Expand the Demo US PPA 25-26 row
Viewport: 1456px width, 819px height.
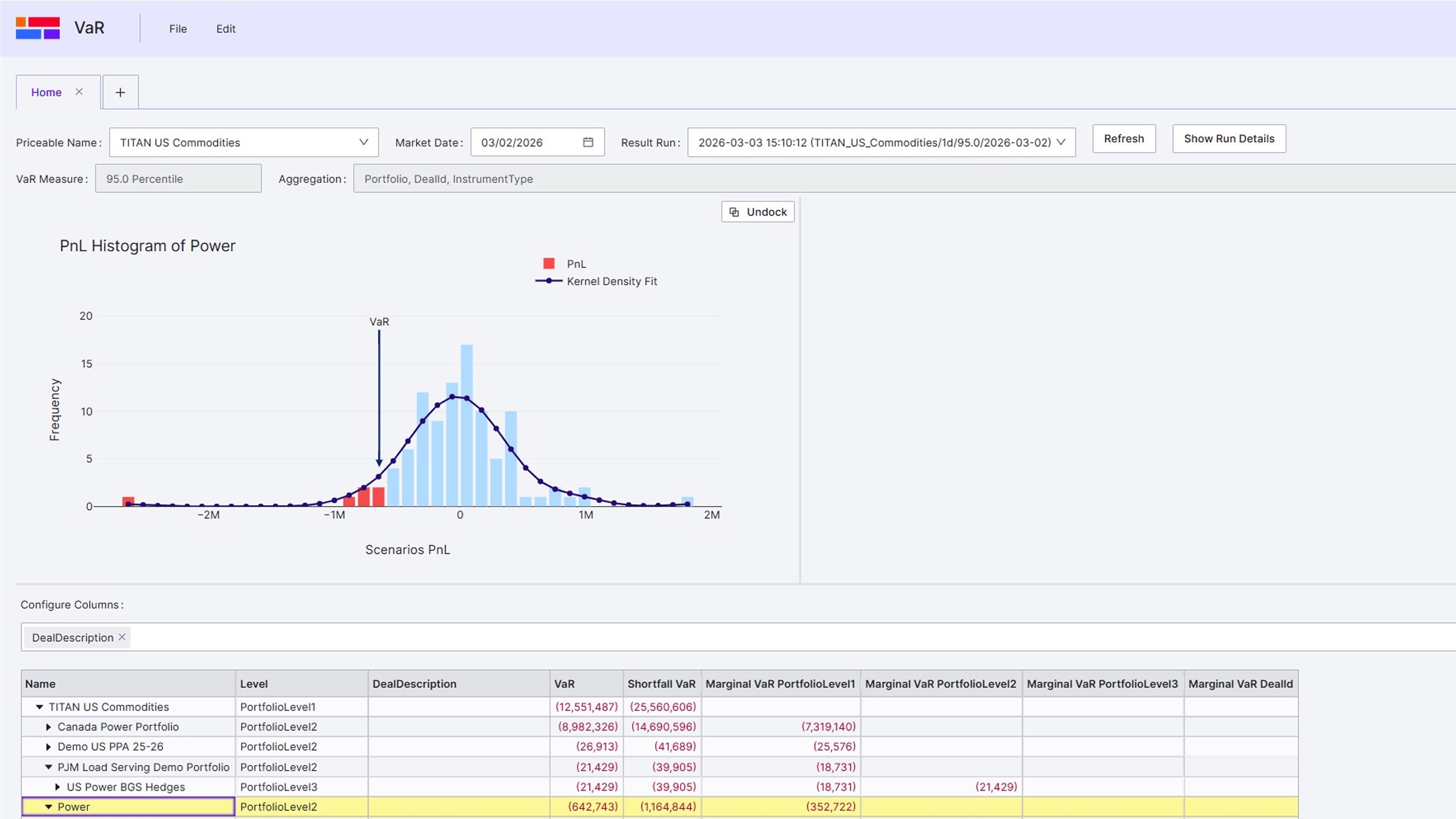point(49,746)
